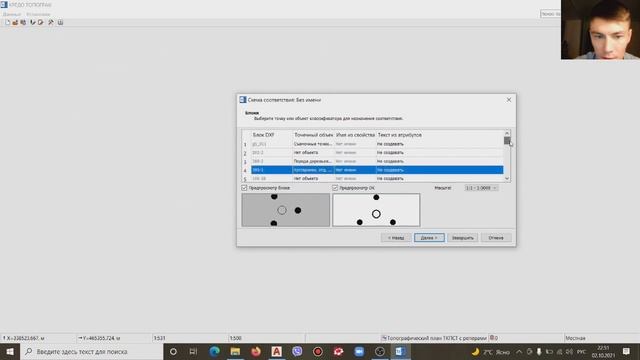Open the 'Установки' menu
The width and height of the screenshot is (640, 360).
tap(38, 14)
